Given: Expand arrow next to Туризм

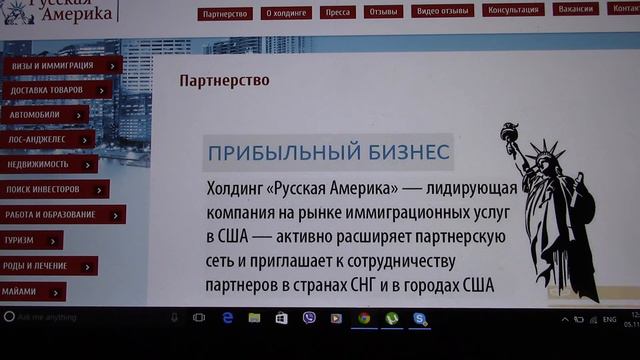Looking at the screenshot, I should tap(52, 242).
